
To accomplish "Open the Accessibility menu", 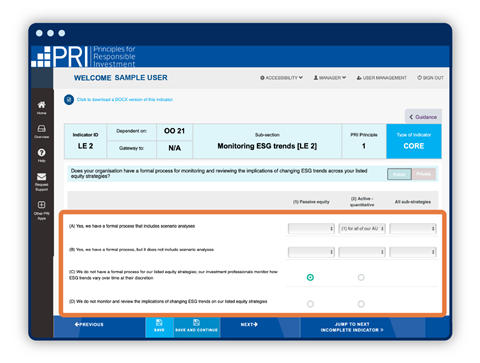I will tap(281, 78).
